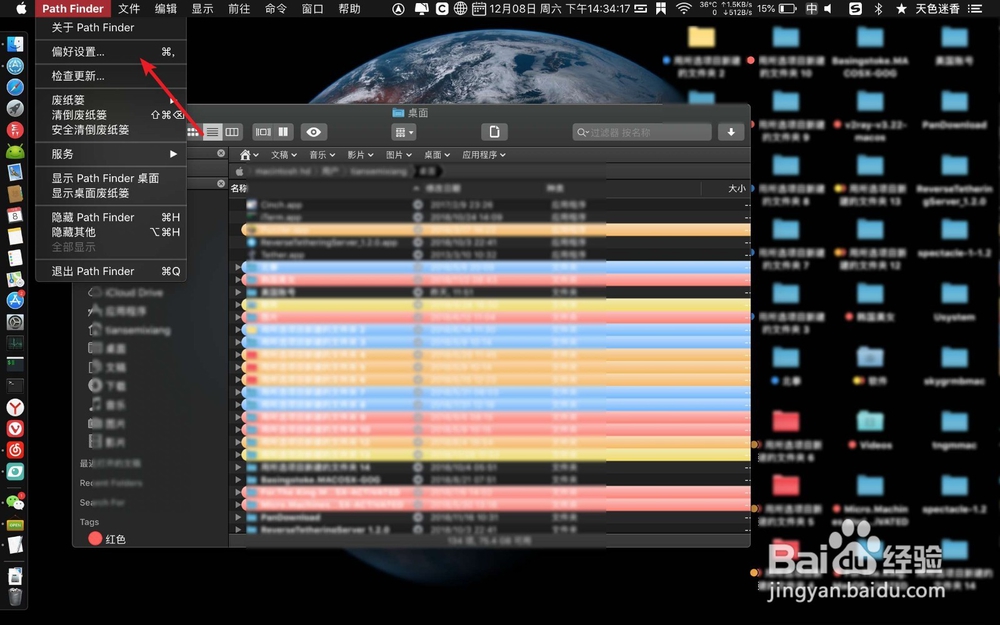This screenshot has width=1000, height=625.
Task: Click the filter by name field
Action: (x=642, y=132)
